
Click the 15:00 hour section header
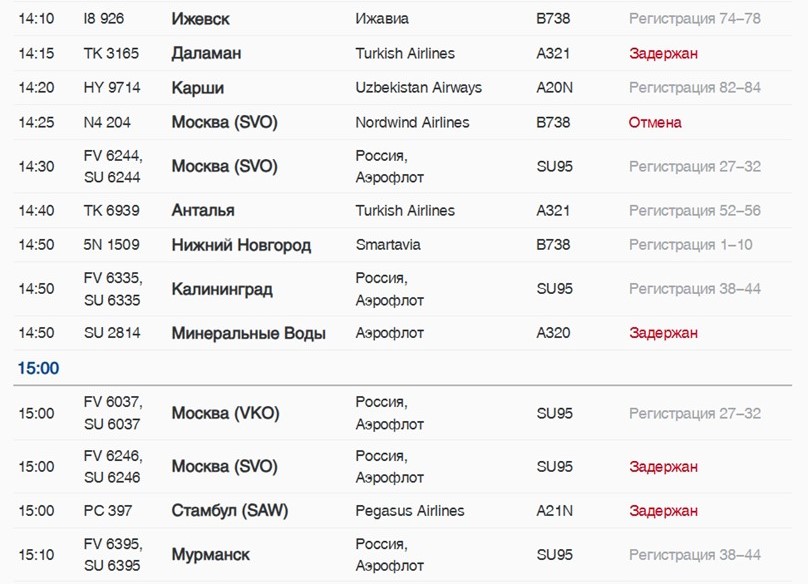click(38, 369)
